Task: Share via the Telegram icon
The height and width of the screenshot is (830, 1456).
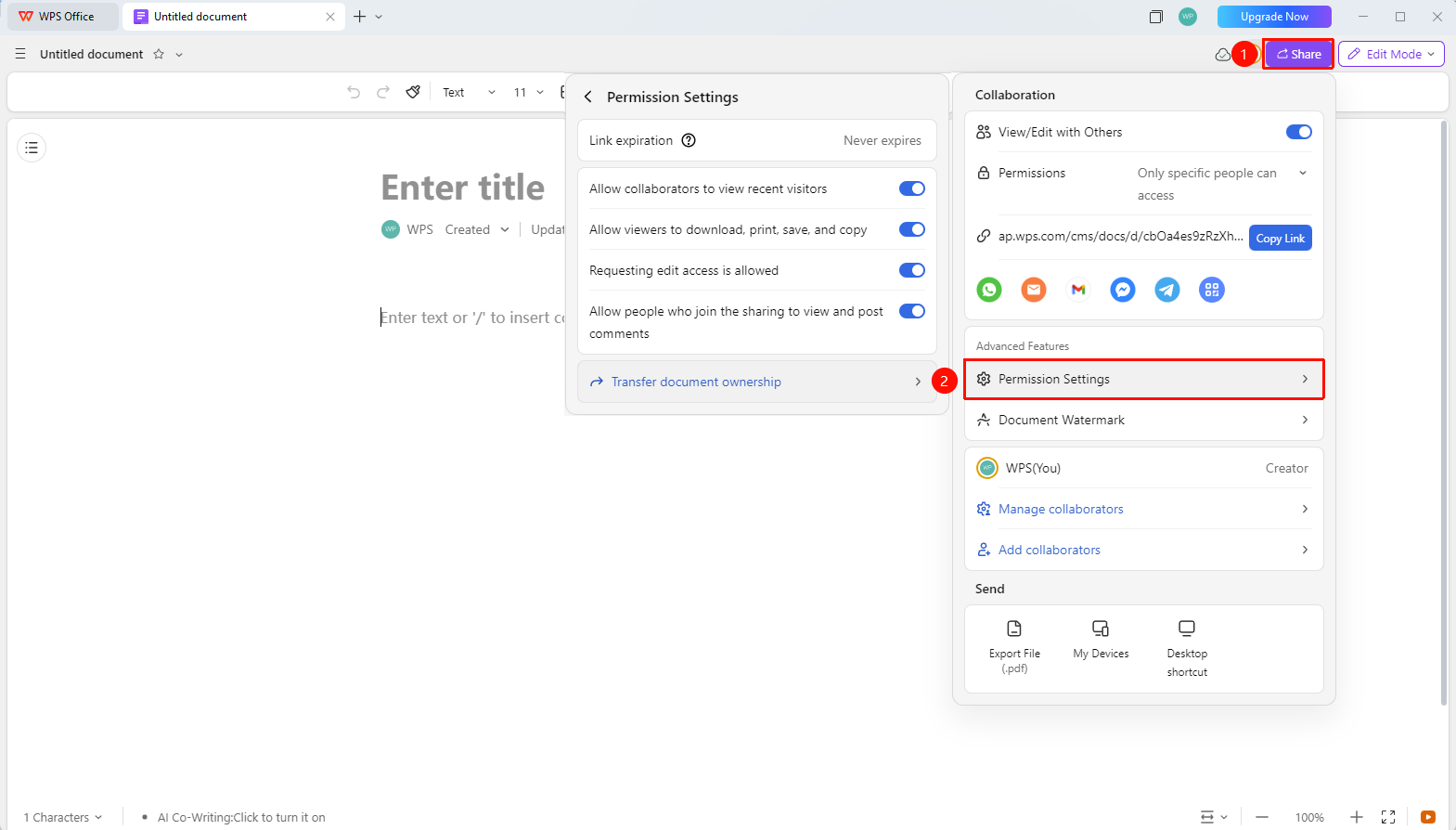Action: [1167, 290]
